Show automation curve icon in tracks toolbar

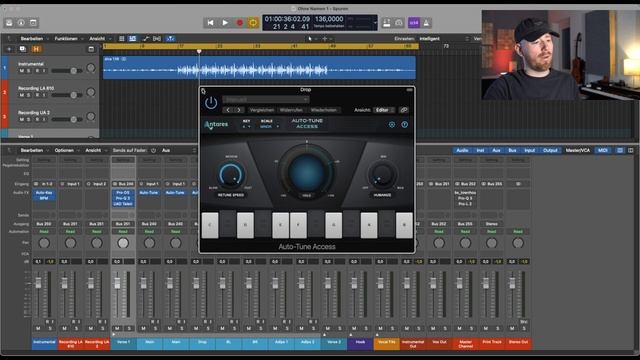(x=146, y=38)
